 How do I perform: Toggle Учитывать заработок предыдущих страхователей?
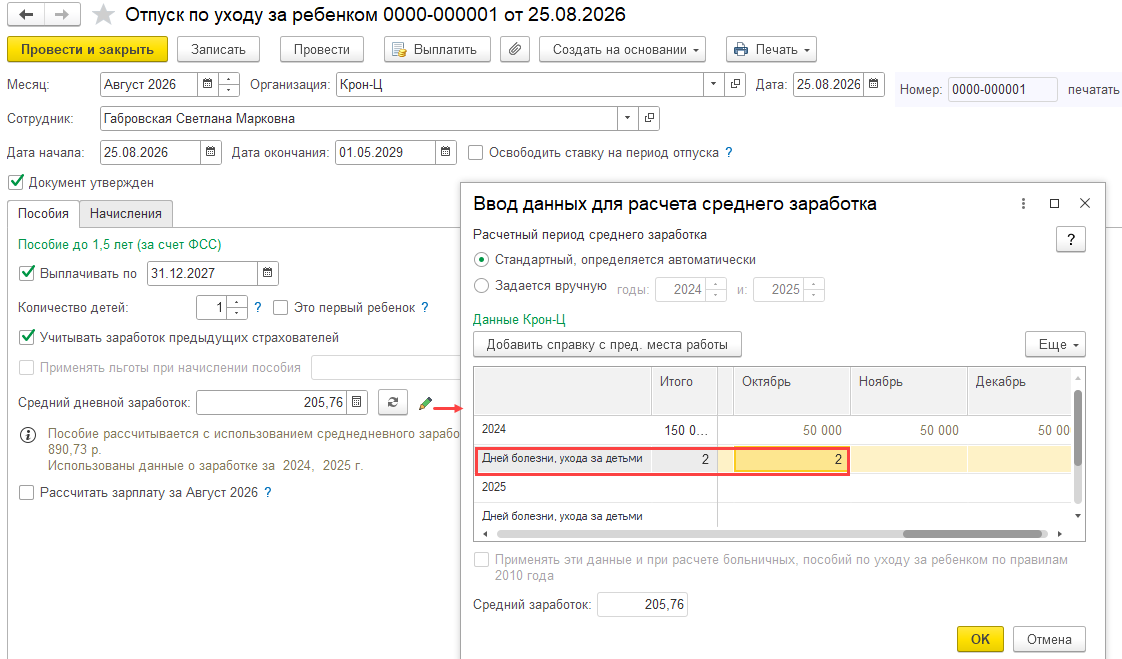point(26,338)
